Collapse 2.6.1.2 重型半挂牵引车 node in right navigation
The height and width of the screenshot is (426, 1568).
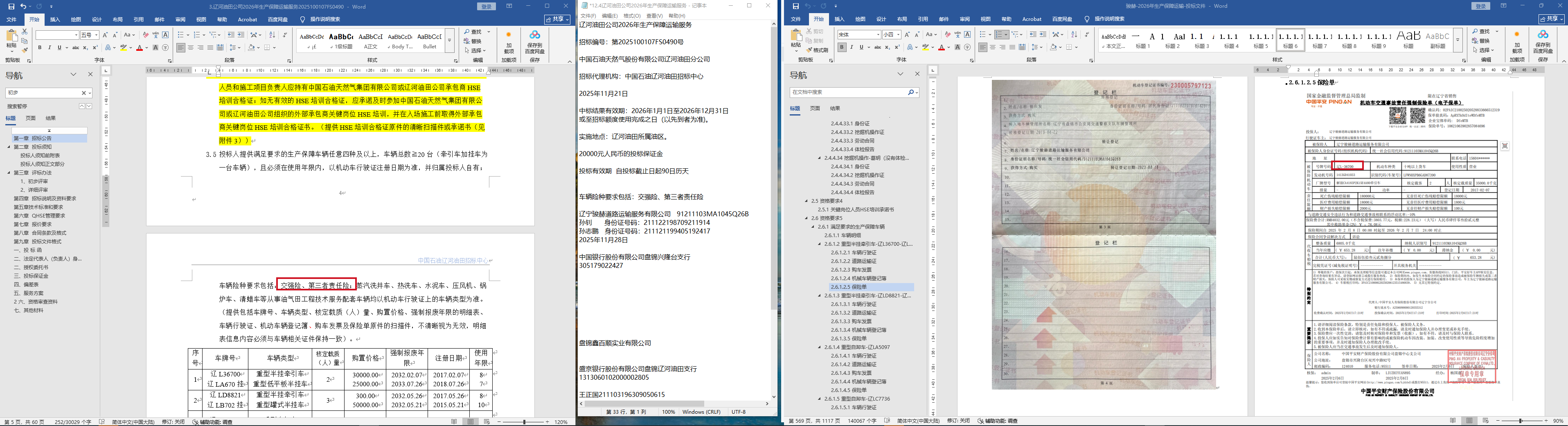819,244
